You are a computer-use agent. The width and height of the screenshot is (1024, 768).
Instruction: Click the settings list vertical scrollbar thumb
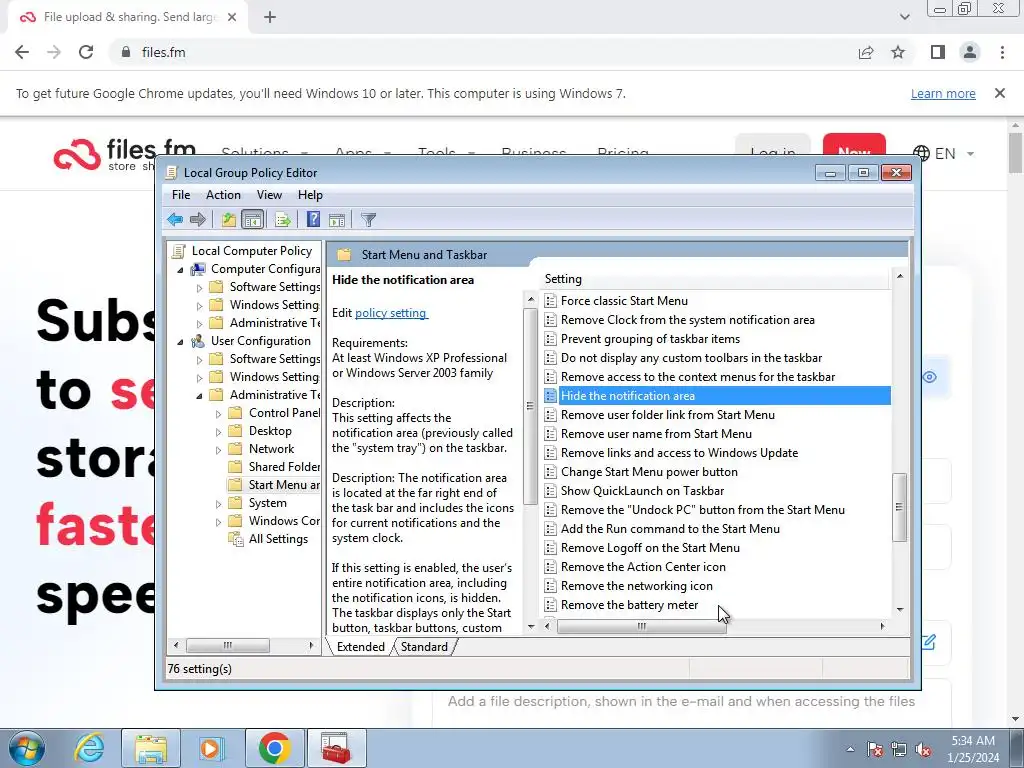(899, 507)
